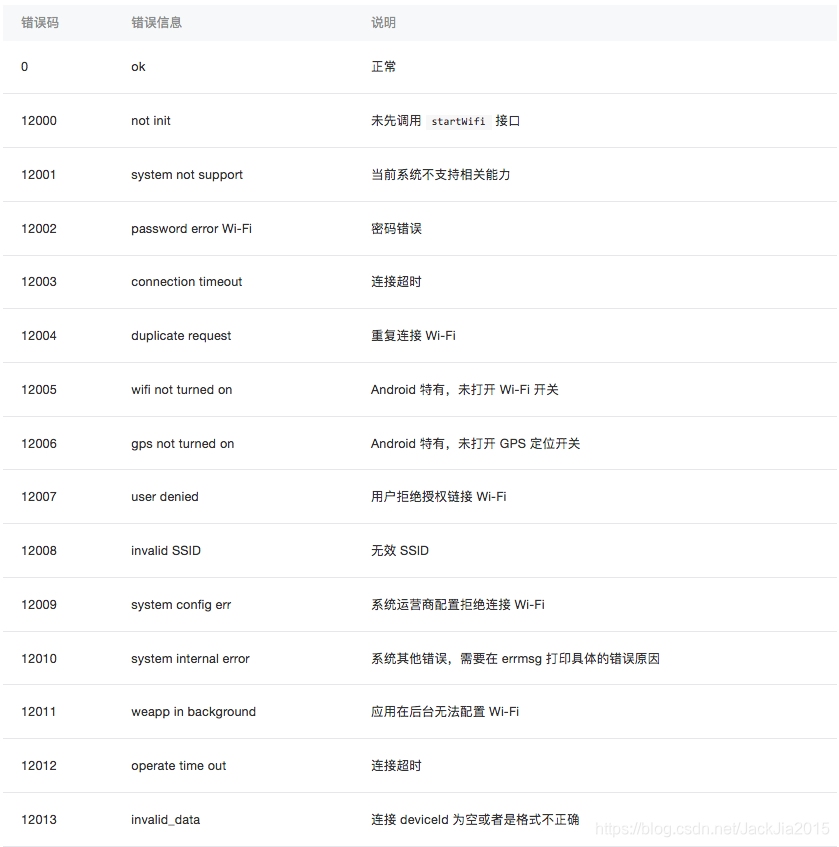Image resolution: width=839 pixels, height=847 pixels.
Task: Select error code 12001
Action: 38,175
